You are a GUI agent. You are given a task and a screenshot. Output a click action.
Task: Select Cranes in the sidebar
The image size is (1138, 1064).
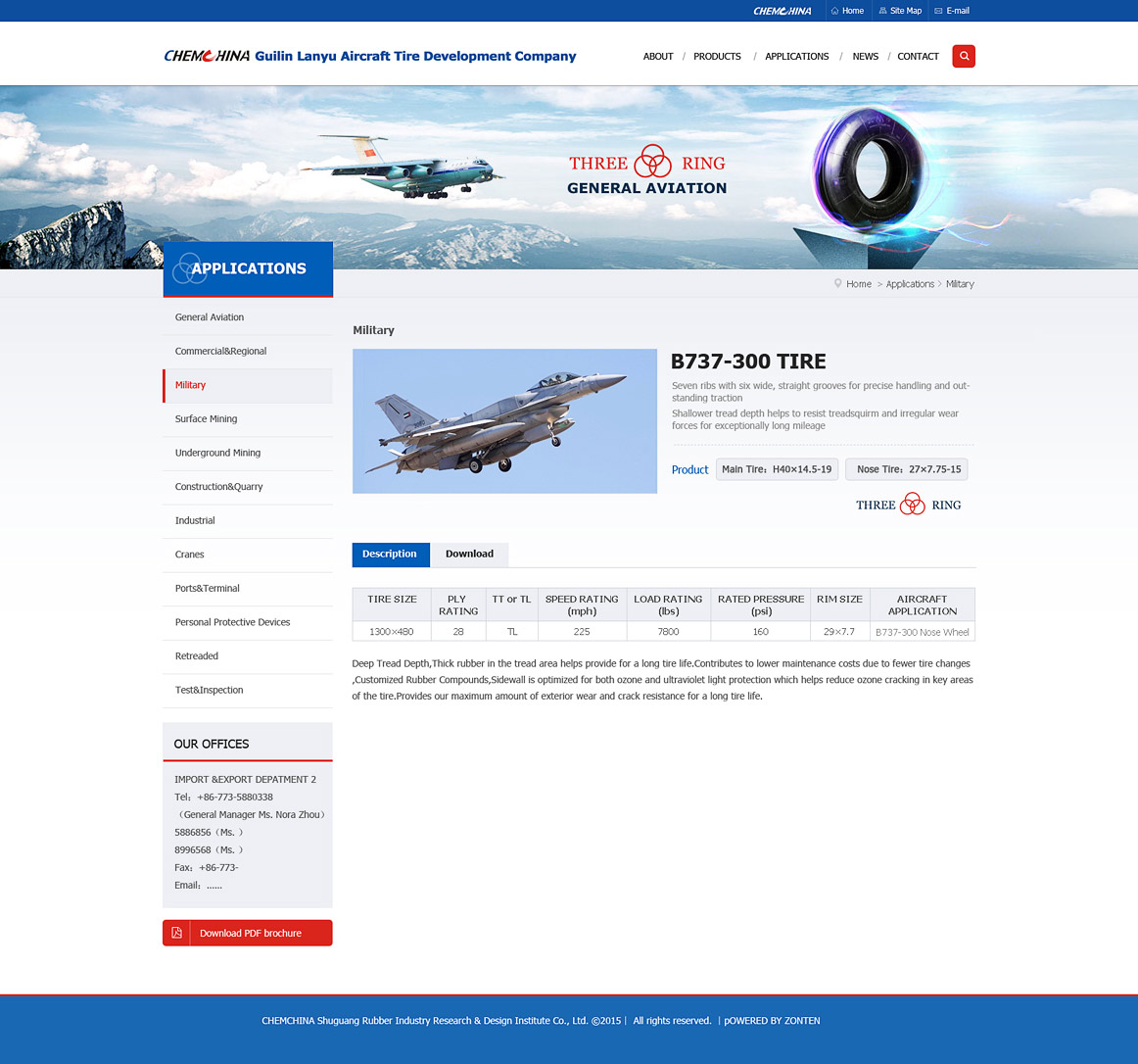pos(248,555)
